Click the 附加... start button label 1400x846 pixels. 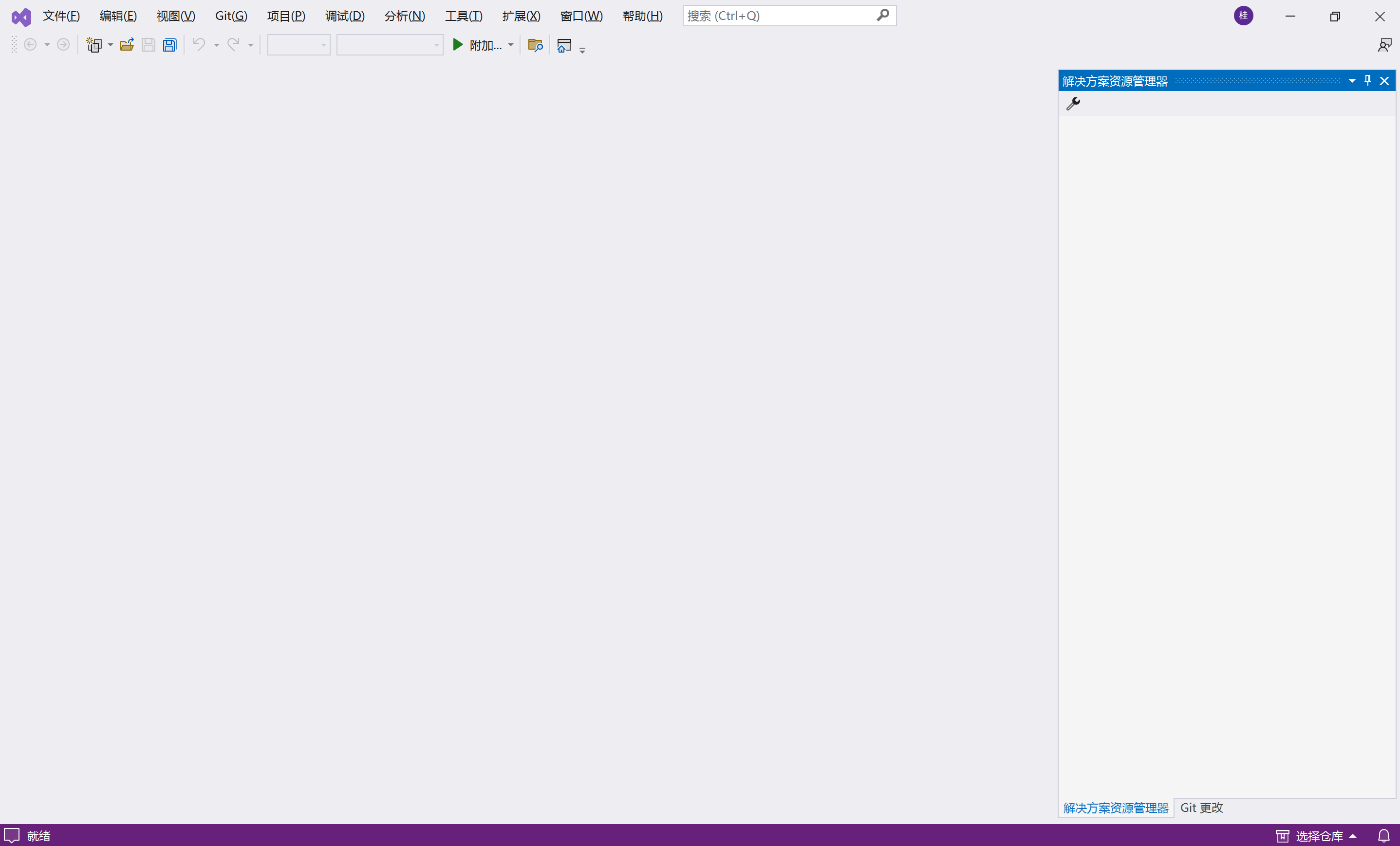486,45
